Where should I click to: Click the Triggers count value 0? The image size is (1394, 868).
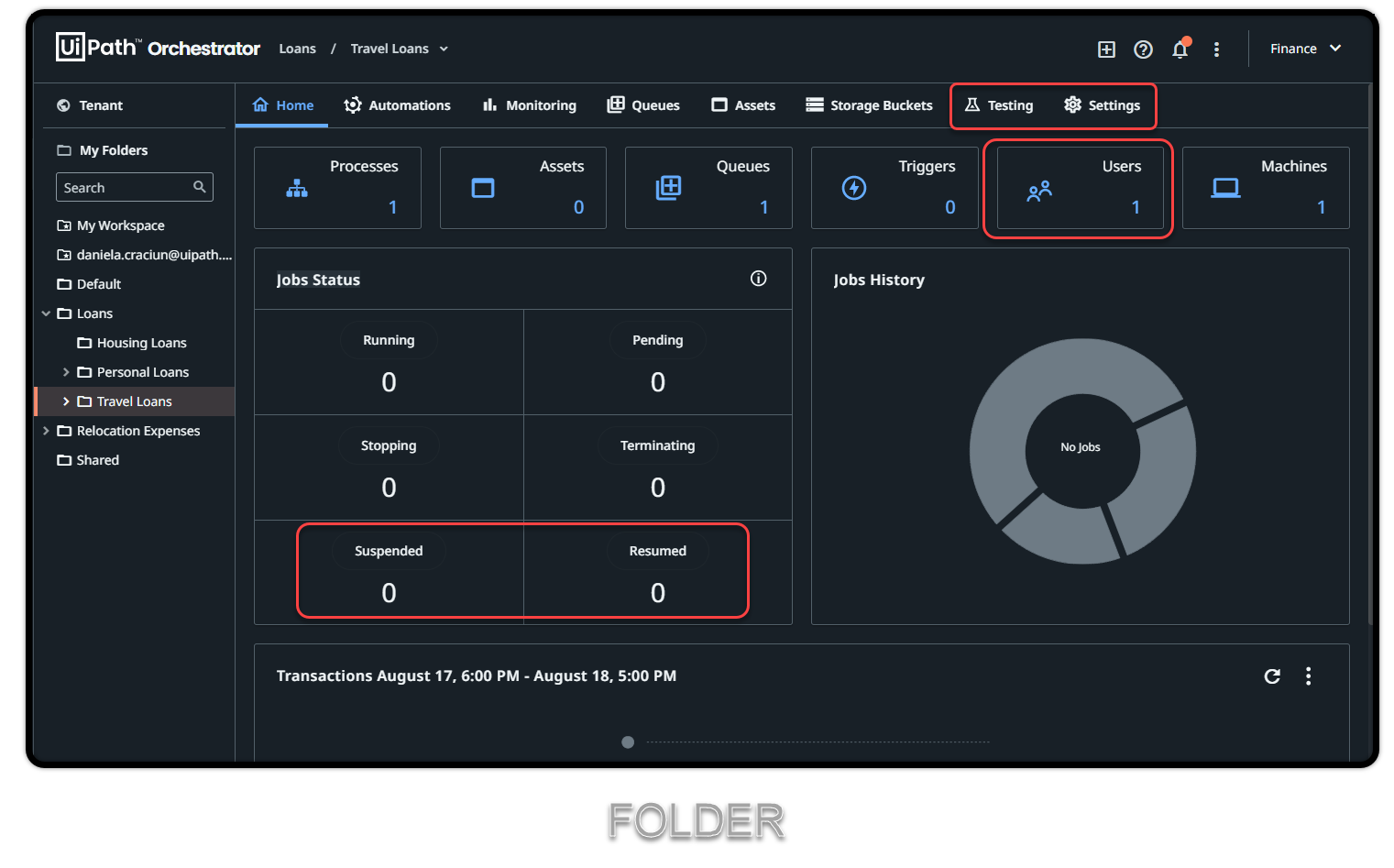[950, 207]
